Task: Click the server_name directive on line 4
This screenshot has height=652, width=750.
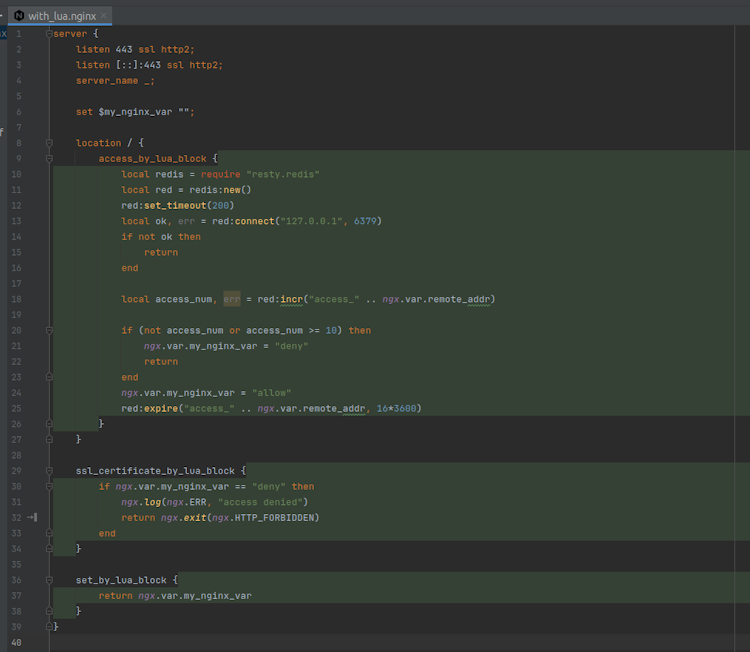Action: pyautogui.click(x=107, y=81)
